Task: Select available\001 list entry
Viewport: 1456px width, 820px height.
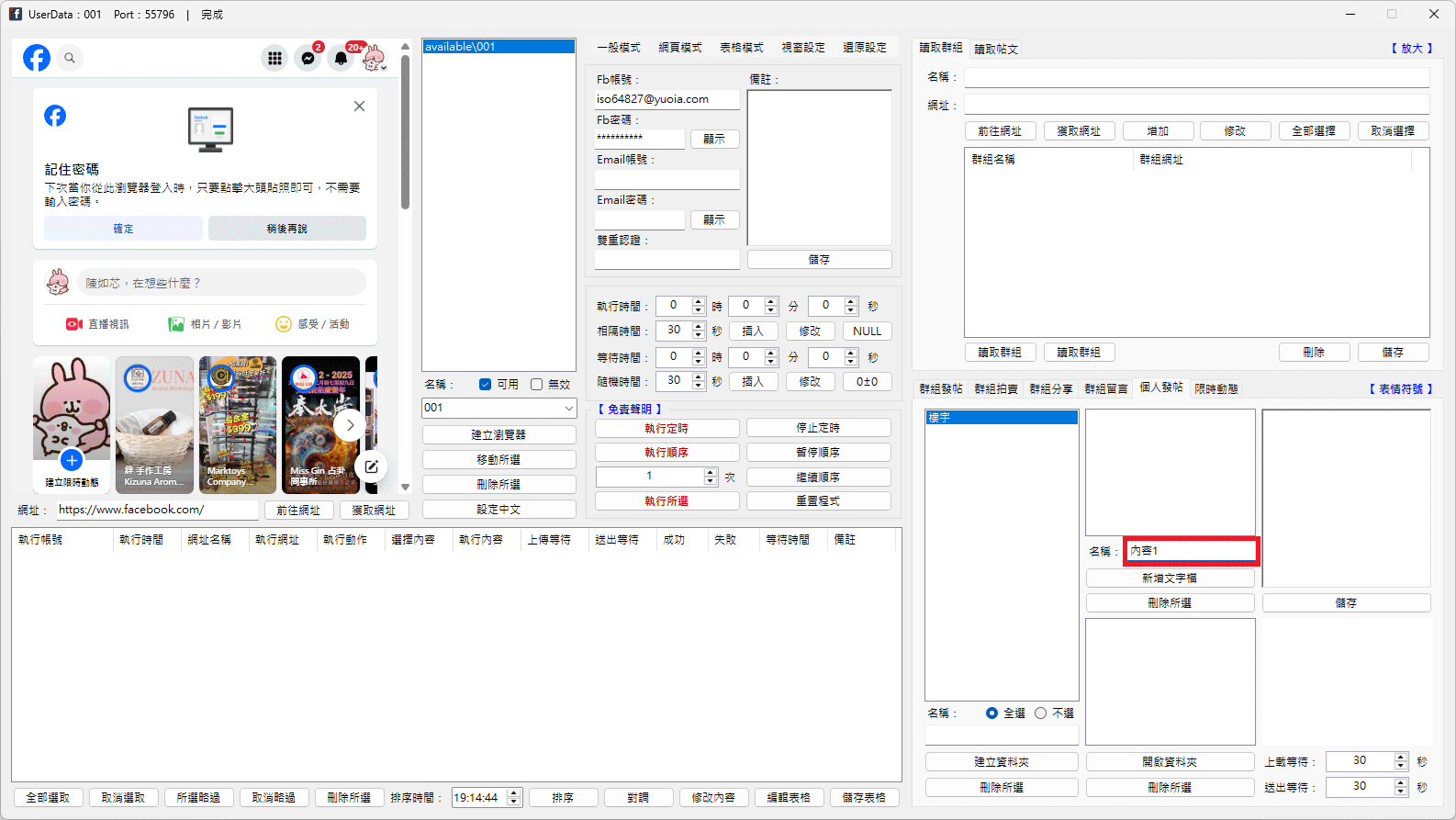Action: coord(498,47)
